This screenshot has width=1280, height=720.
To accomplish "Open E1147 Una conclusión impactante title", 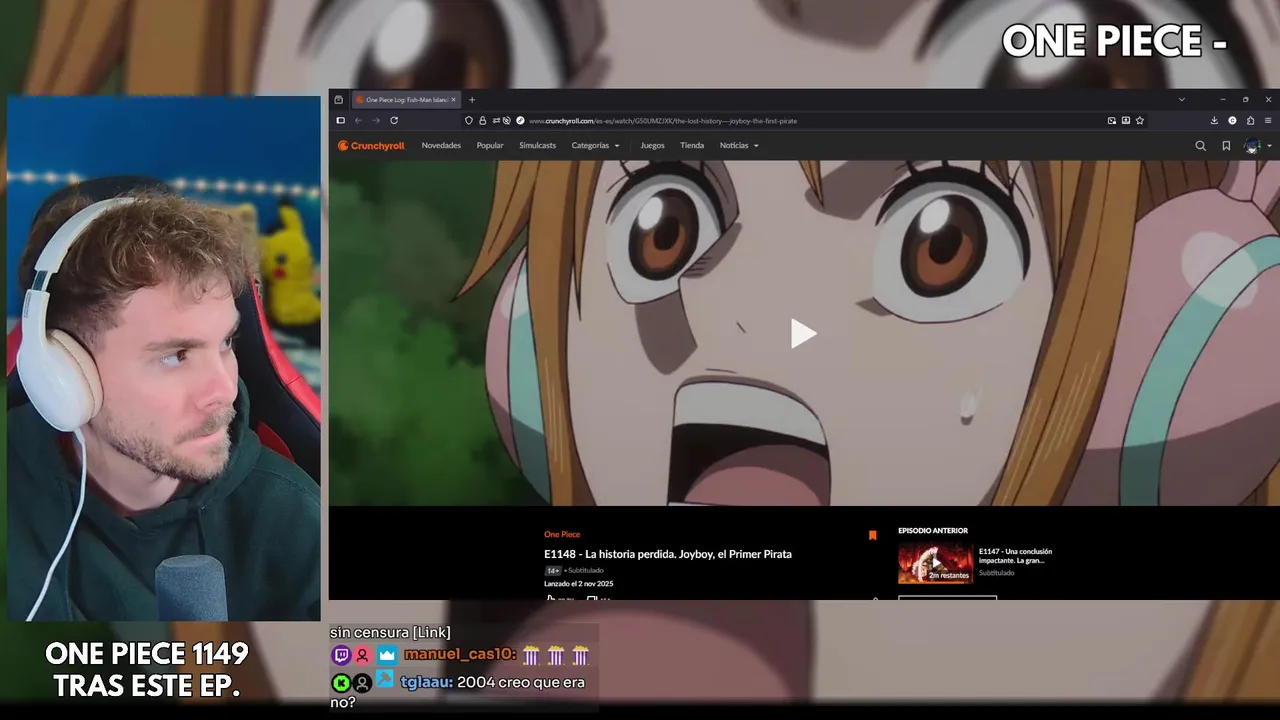I will tap(1015, 556).
